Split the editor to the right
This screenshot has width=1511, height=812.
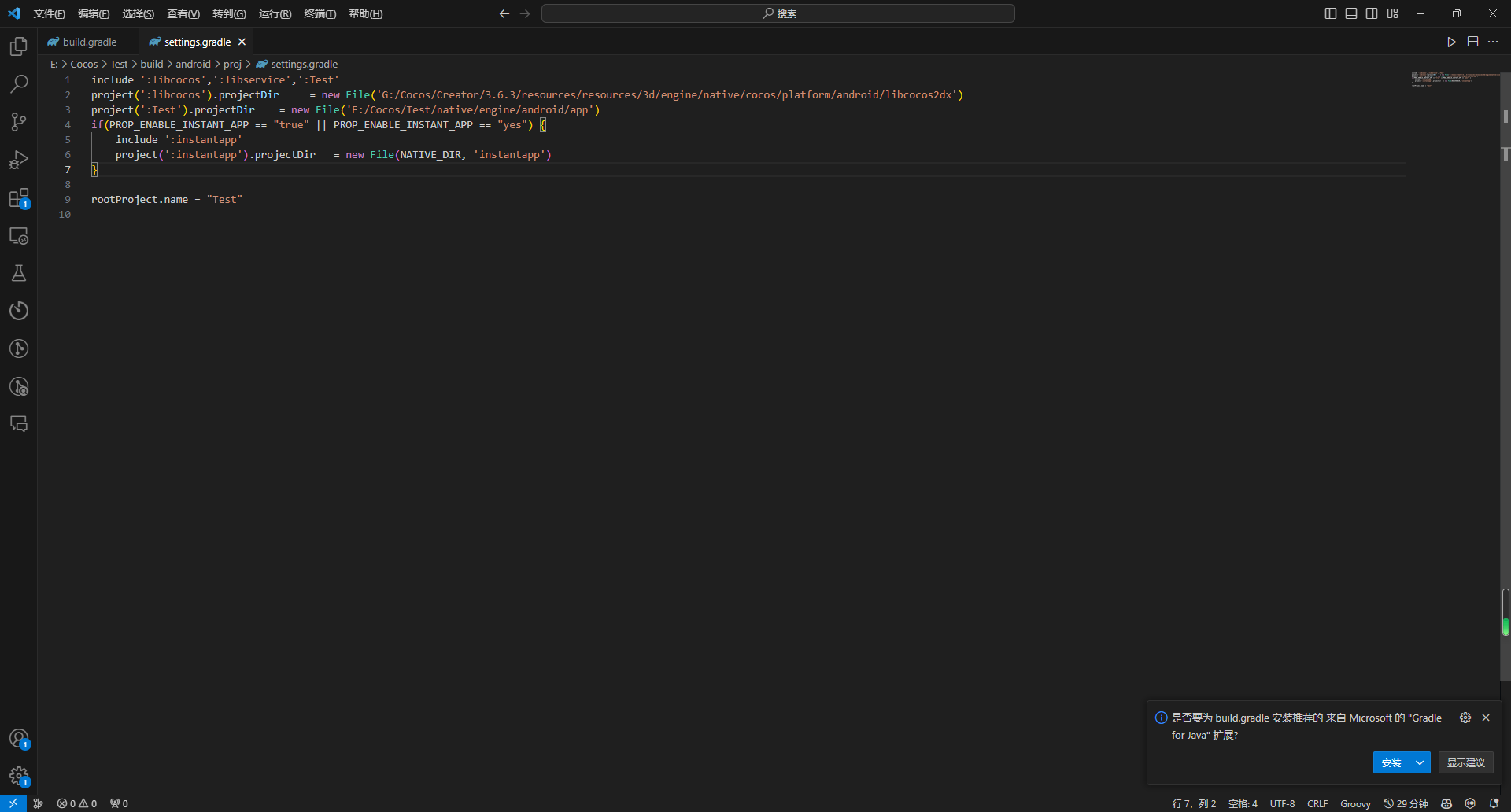click(x=1472, y=42)
